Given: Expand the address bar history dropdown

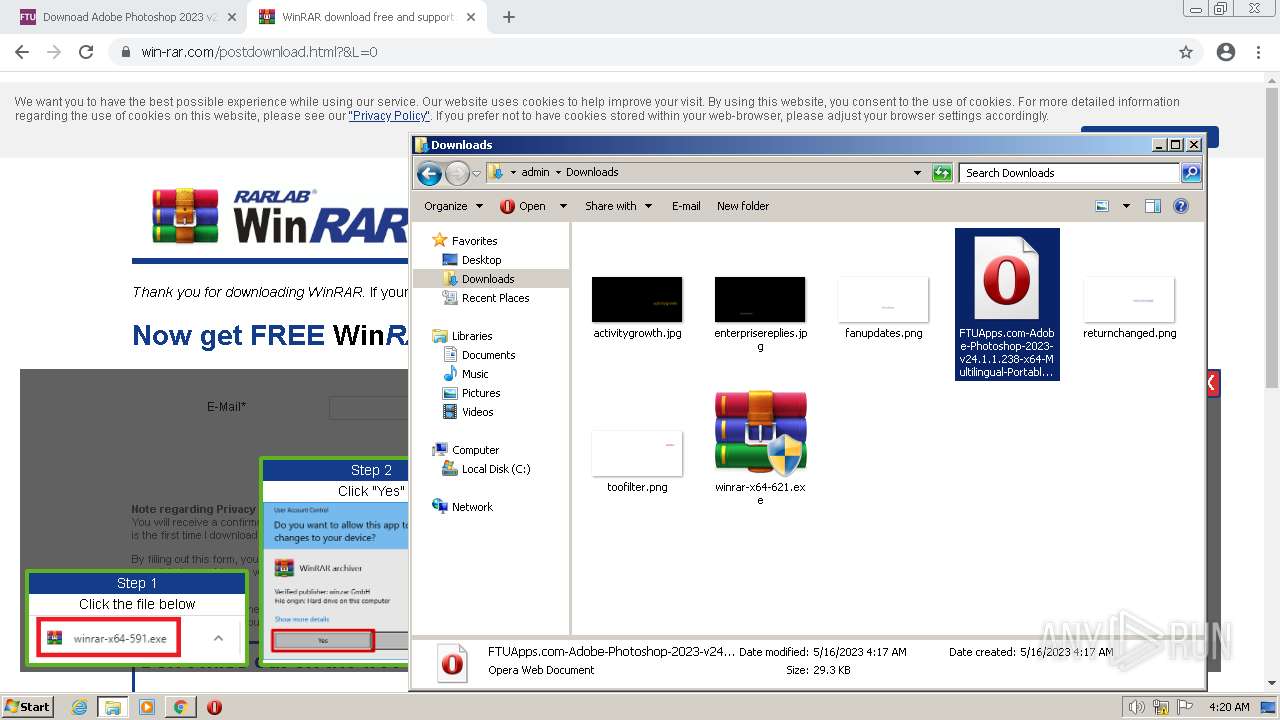Looking at the screenshot, I should click(x=917, y=173).
